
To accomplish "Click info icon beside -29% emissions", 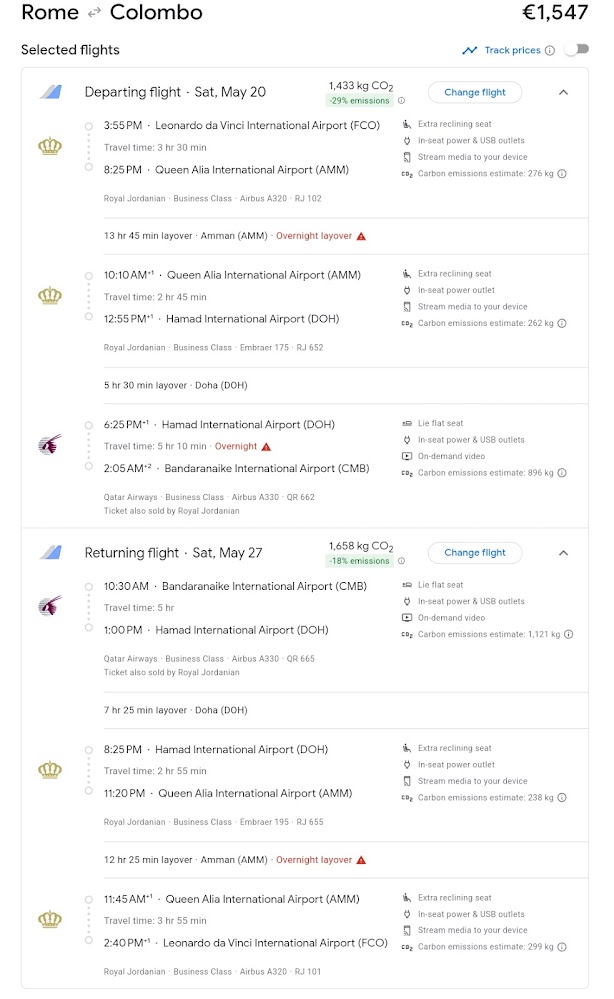I will (x=402, y=101).
